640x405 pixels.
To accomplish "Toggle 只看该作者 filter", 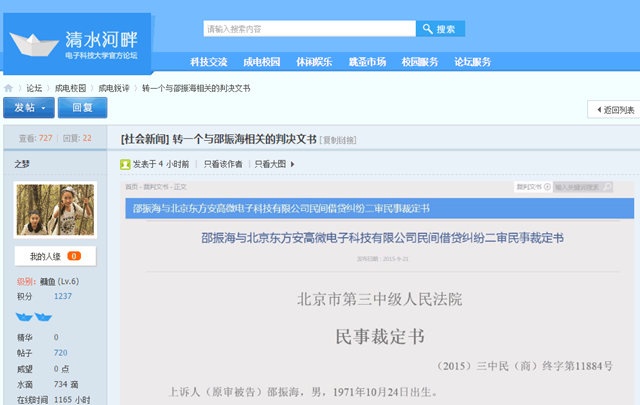I will tap(222, 163).
